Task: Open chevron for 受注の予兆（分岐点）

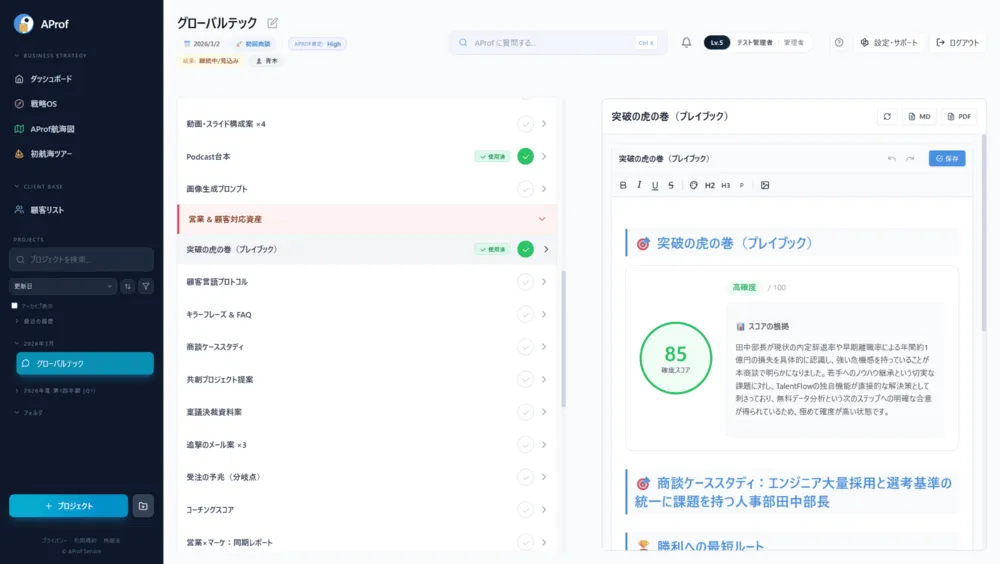Action: [x=544, y=477]
